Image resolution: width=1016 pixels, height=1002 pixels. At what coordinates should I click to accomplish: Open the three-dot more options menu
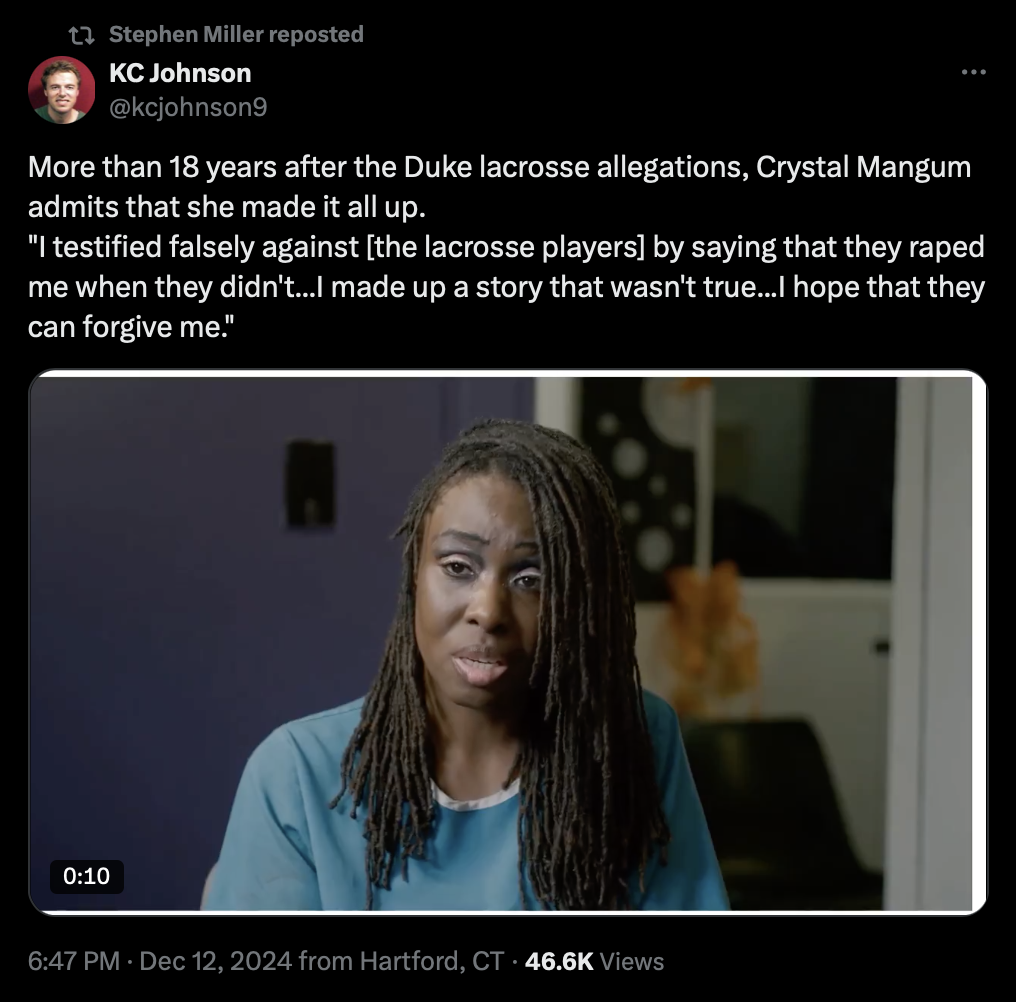[x=973, y=72]
